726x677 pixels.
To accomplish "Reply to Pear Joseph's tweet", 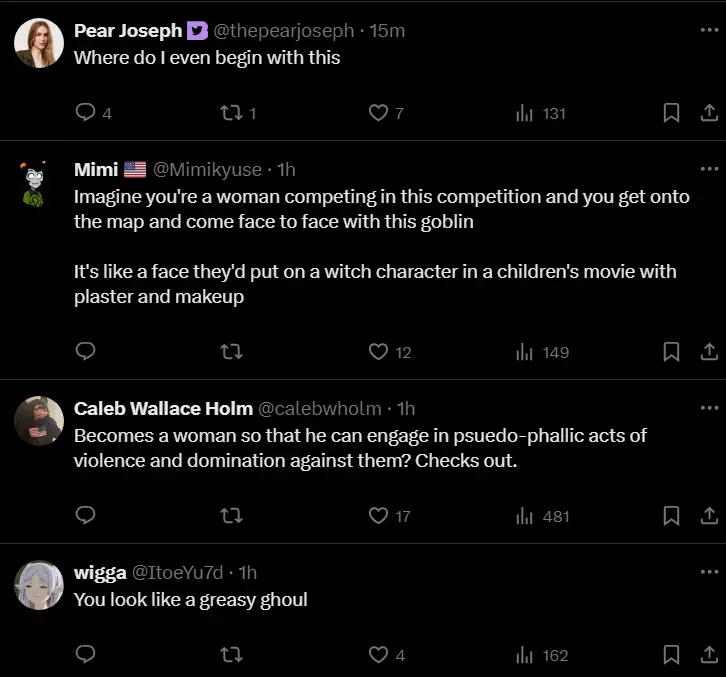I will click(86, 113).
